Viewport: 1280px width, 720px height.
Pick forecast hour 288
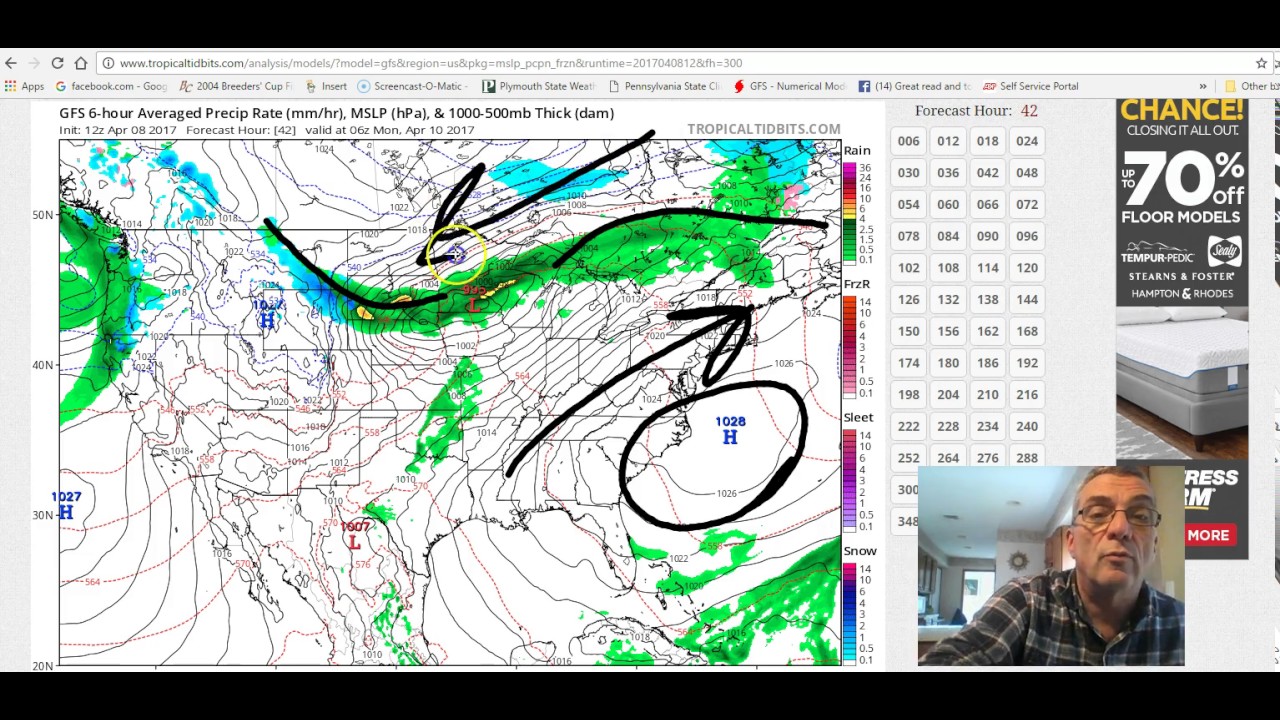(x=1027, y=458)
